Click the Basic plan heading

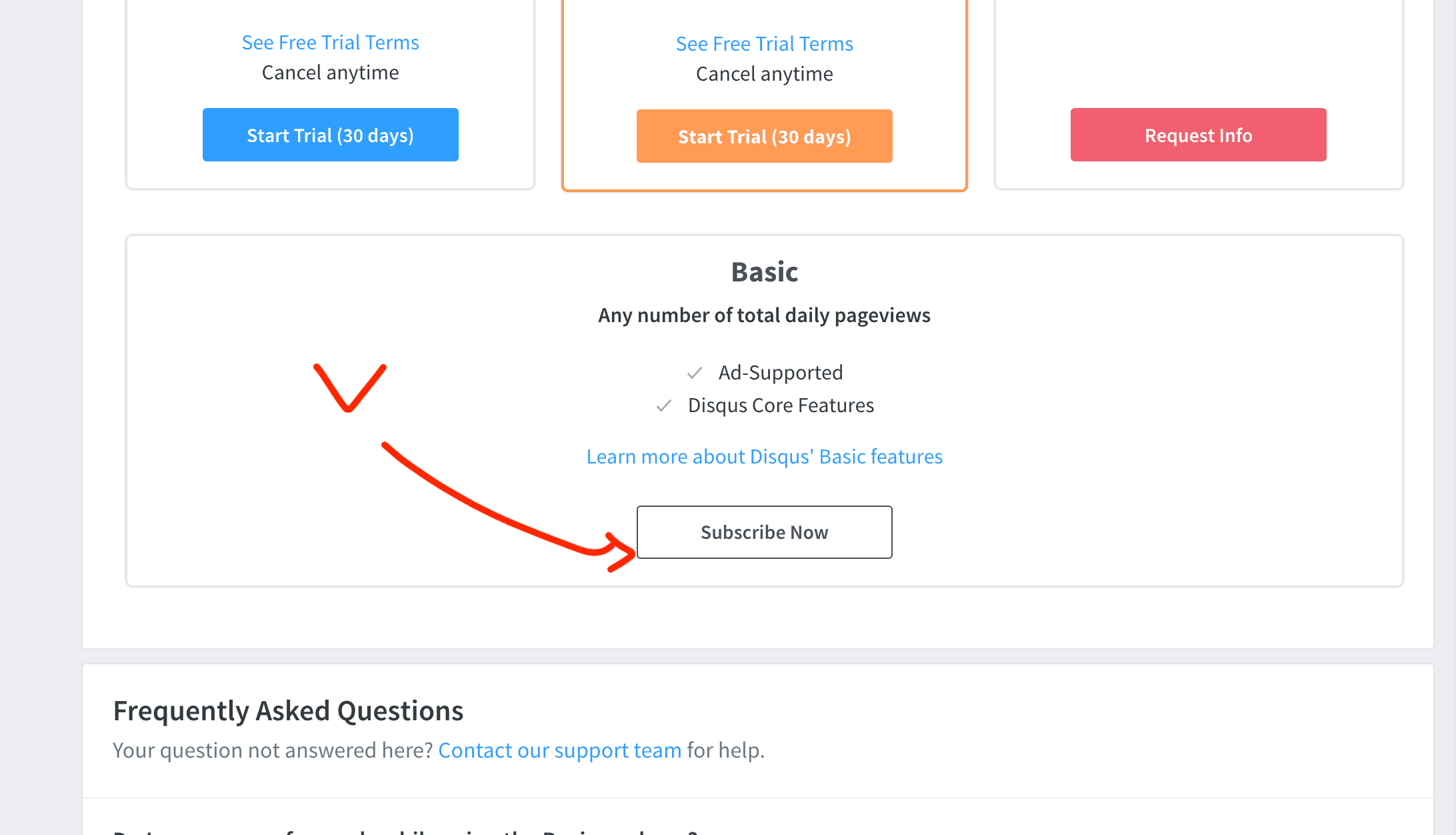click(764, 272)
